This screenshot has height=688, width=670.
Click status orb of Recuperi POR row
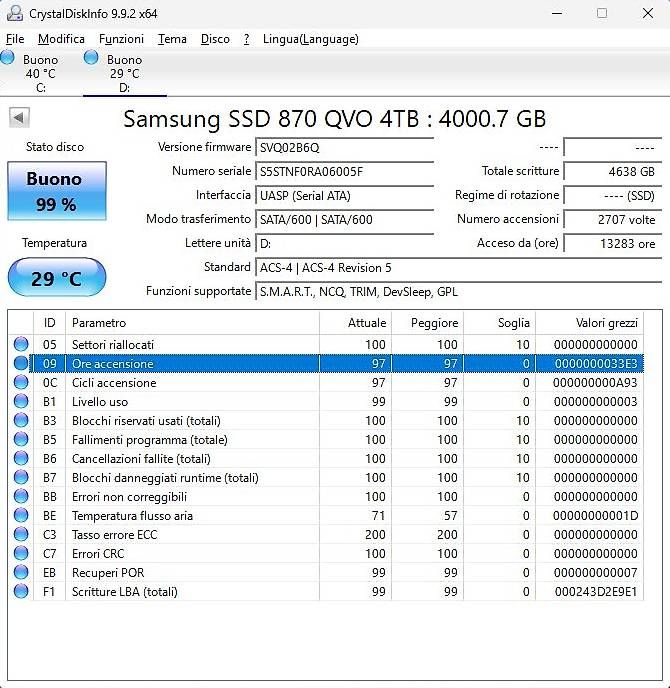(21, 573)
